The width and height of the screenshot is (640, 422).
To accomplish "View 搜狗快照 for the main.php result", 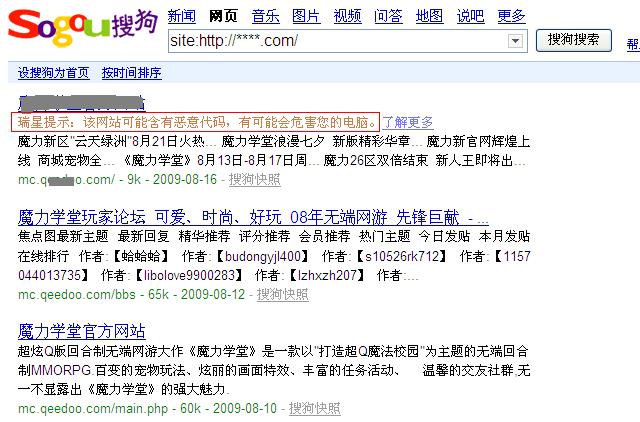I will (x=314, y=408).
